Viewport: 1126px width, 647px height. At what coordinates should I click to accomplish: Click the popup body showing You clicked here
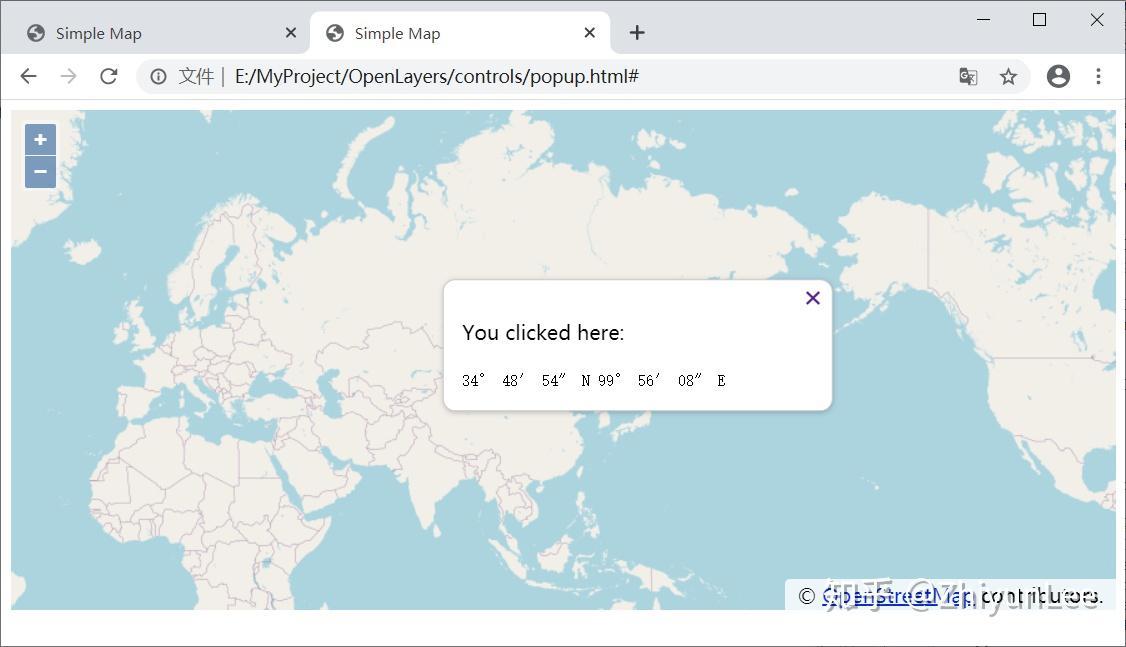636,345
